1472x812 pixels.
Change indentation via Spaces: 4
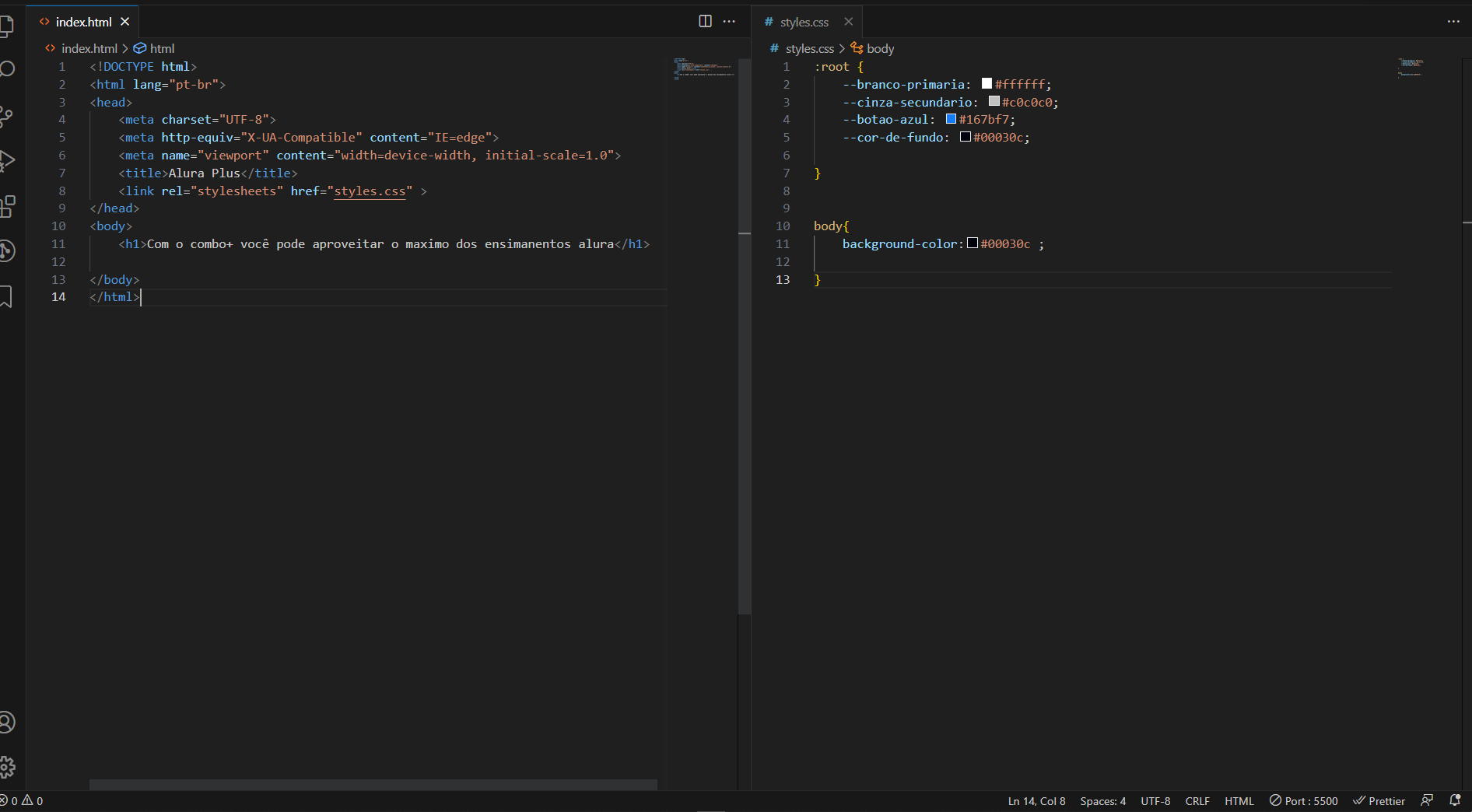point(1102,801)
